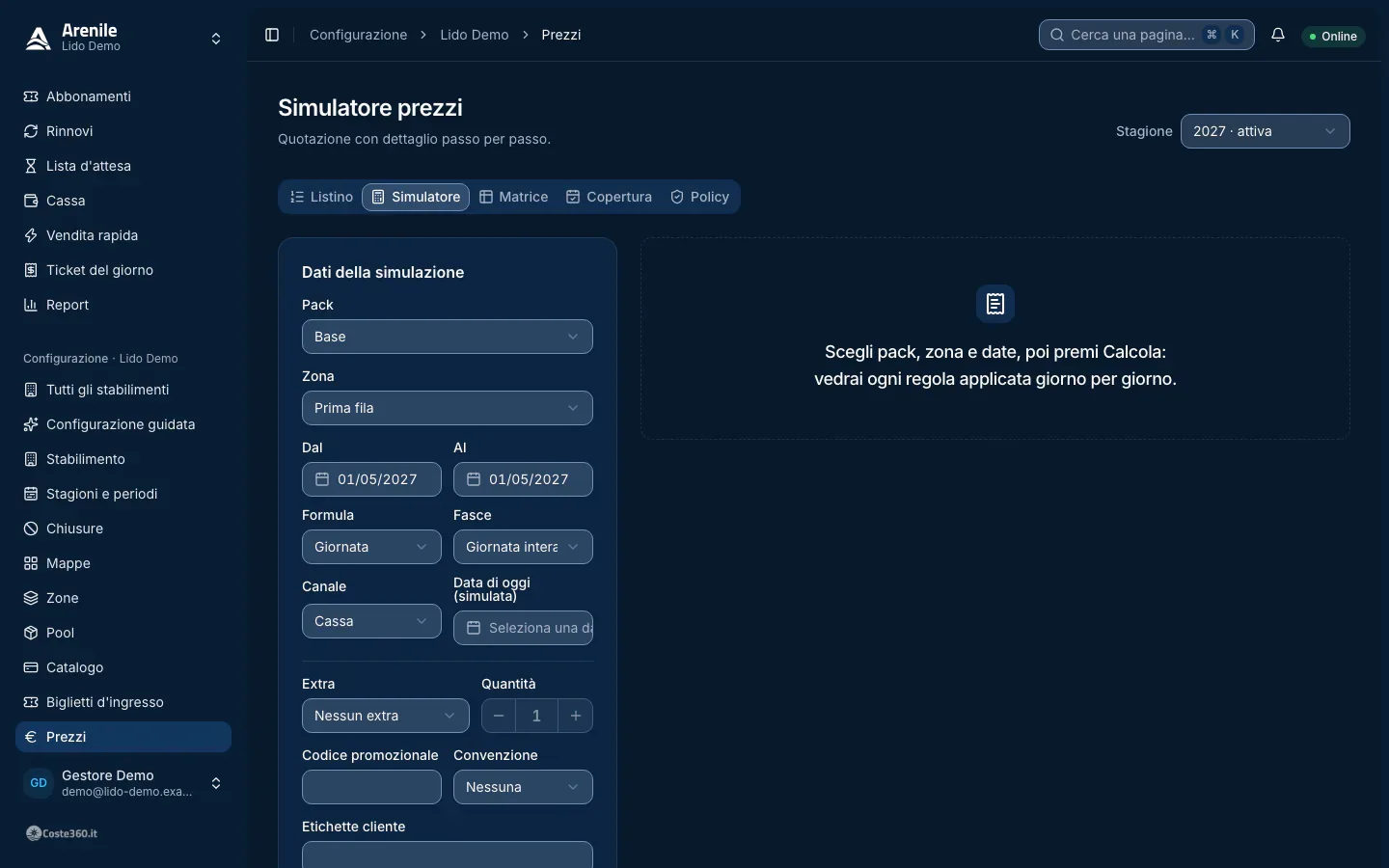The width and height of the screenshot is (1389, 868).
Task: Open Lista d'attesa
Action: 123,166
